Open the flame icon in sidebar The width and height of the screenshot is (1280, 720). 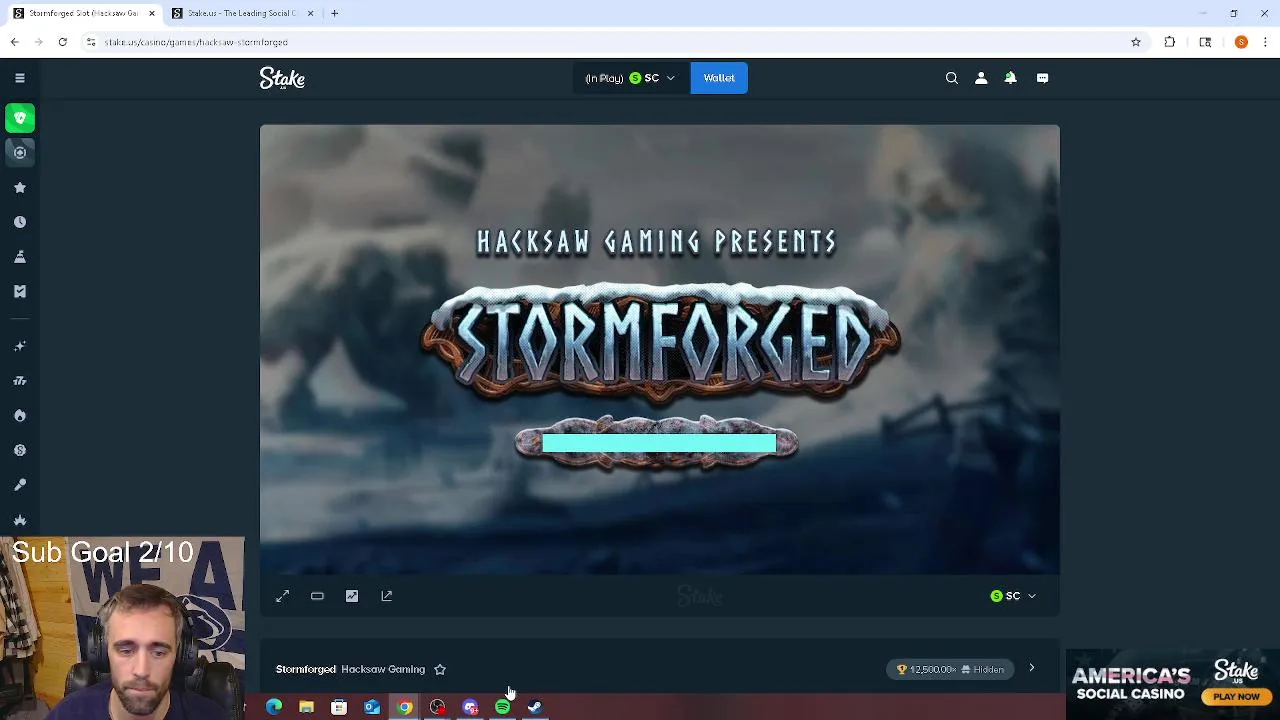pyautogui.click(x=19, y=415)
